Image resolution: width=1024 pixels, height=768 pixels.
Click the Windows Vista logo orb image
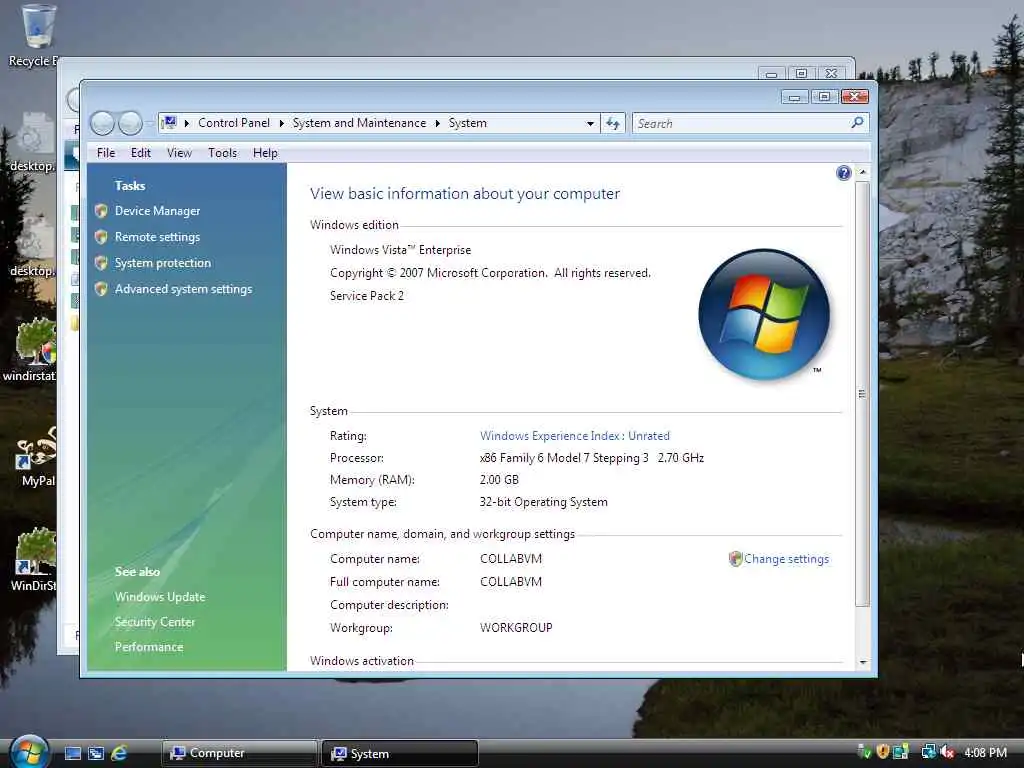764,314
